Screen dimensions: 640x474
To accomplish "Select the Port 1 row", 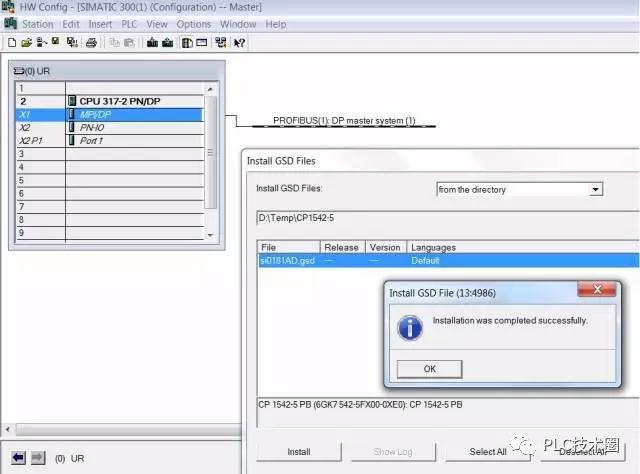I will click(x=110, y=140).
